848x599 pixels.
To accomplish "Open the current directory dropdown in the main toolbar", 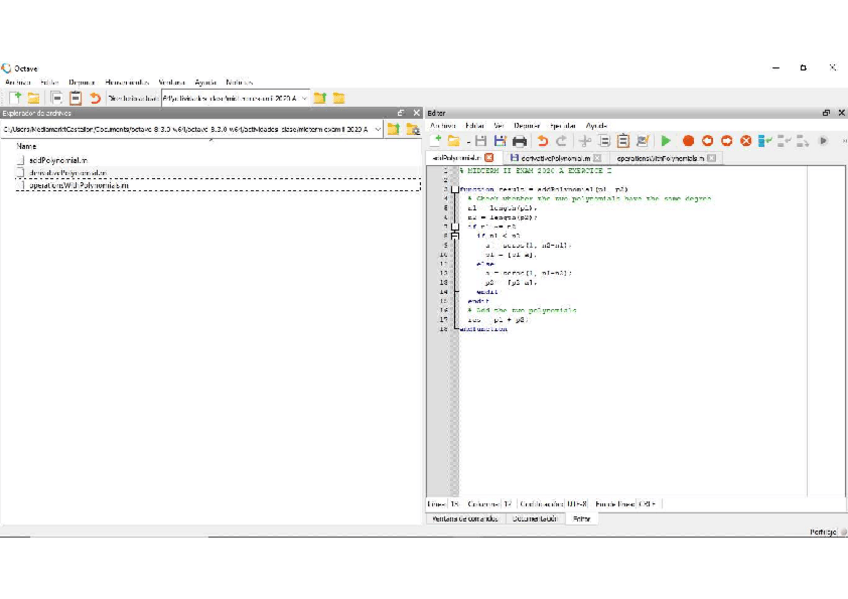I will [305, 98].
